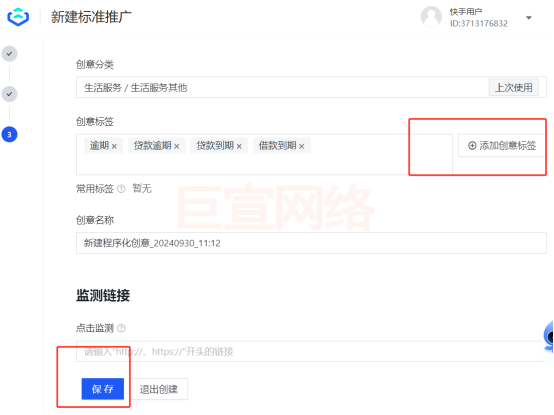Focus the 创意名称 text field

(311, 243)
